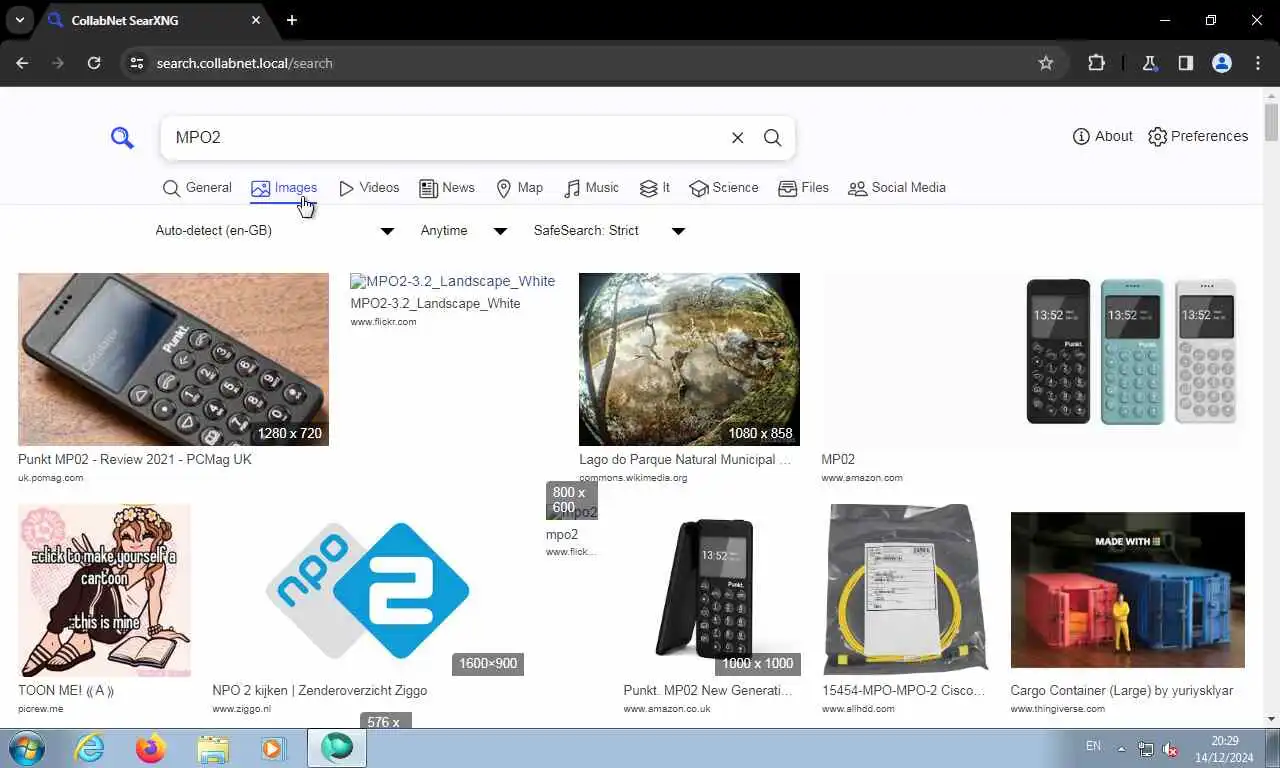This screenshot has width=1280, height=768.
Task: Open TOON ME cartoon thumbnail
Action: pos(104,590)
